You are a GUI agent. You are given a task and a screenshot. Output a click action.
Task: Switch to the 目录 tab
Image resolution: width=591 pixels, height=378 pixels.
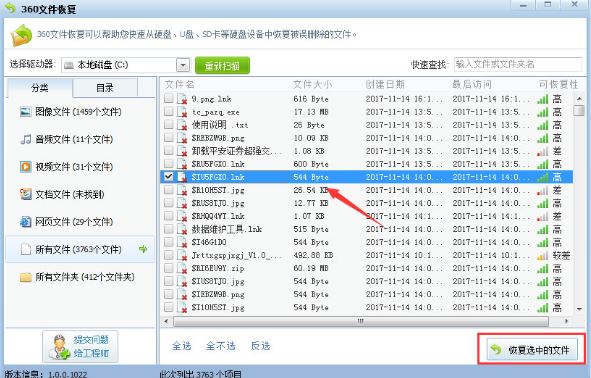pos(105,88)
